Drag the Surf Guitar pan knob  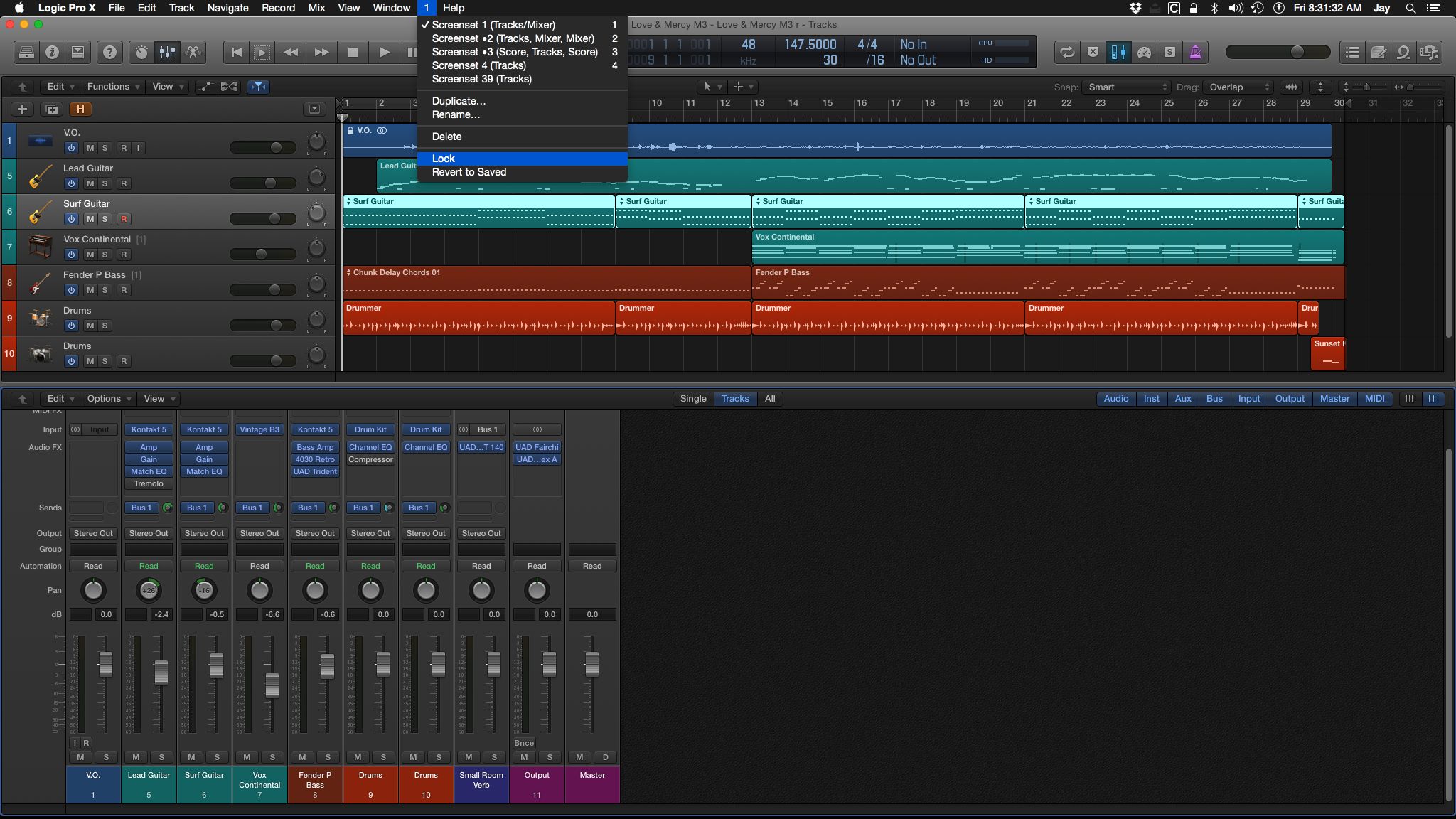[x=203, y=590]
